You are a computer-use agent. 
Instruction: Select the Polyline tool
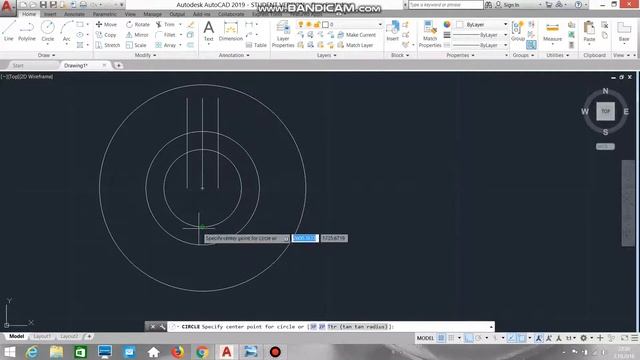pos(27,31)
